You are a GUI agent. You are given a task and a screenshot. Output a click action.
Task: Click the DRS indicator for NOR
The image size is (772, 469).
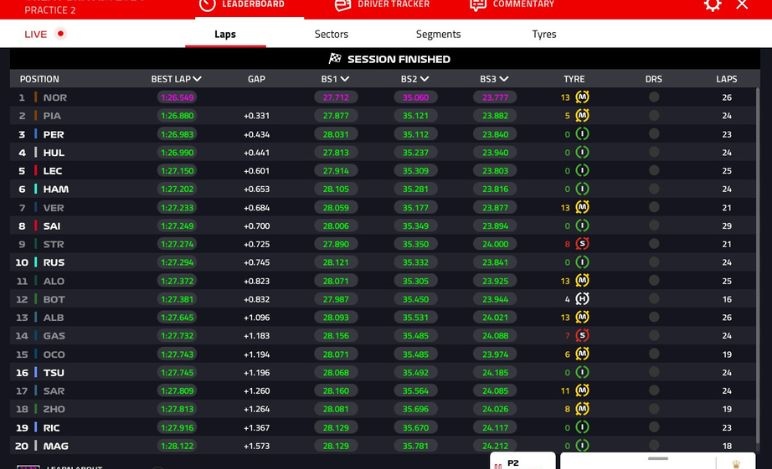click(653, 98)
